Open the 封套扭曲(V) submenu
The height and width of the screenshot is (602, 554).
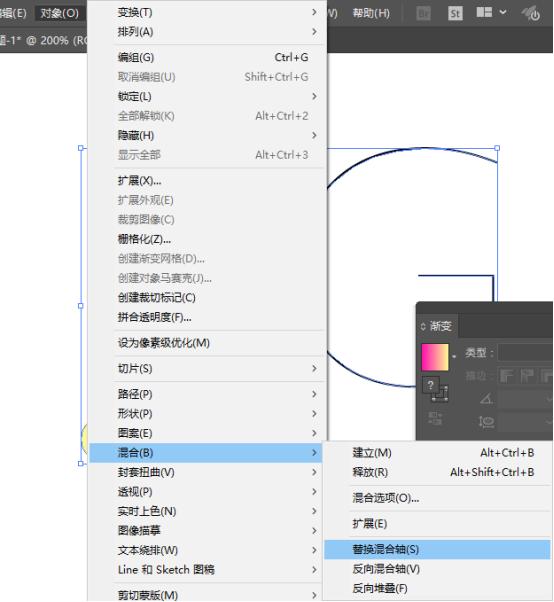[x=208, y=473]
